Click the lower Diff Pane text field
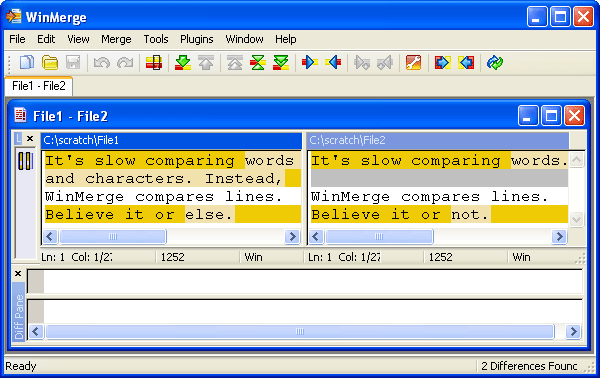Screen dimensions: 600x378 305,311
